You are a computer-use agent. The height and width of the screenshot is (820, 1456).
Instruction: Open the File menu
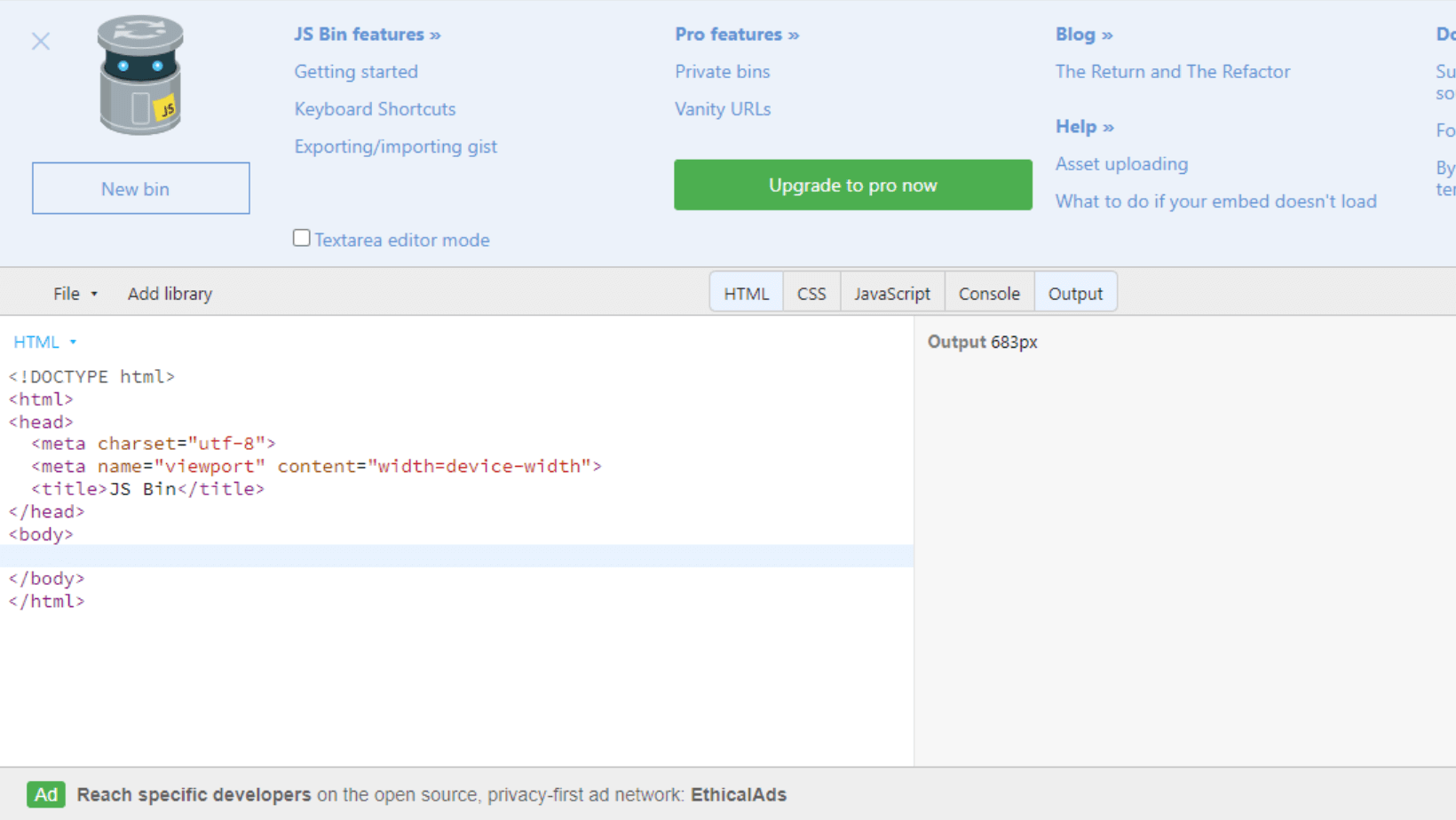[75, 293]
